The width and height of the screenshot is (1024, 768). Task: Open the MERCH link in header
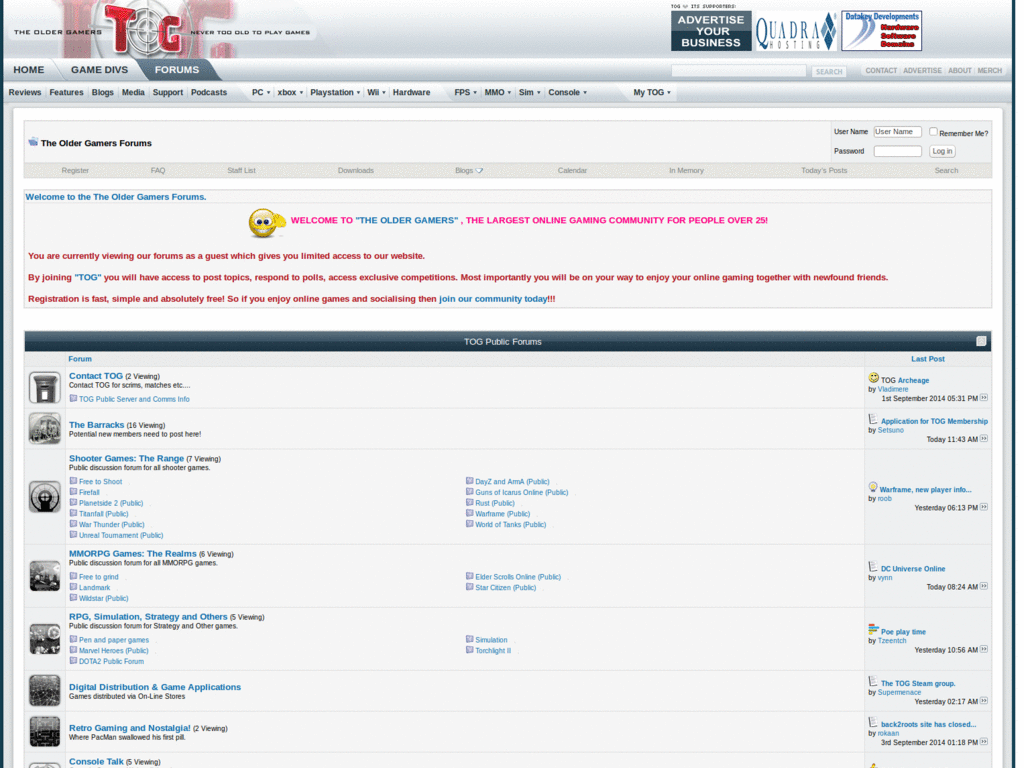tap(989, 71)
